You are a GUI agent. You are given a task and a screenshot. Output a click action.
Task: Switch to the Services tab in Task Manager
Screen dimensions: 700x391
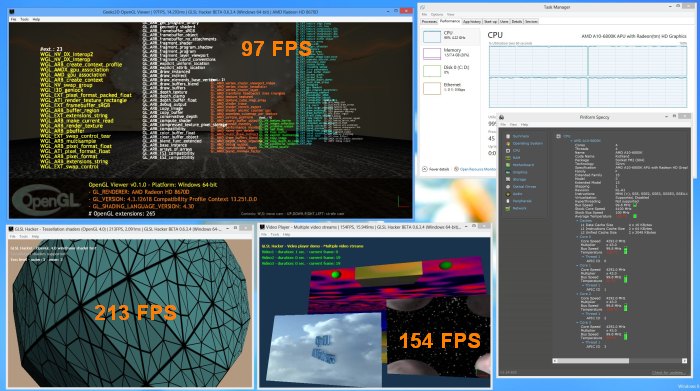pos(531,21)
